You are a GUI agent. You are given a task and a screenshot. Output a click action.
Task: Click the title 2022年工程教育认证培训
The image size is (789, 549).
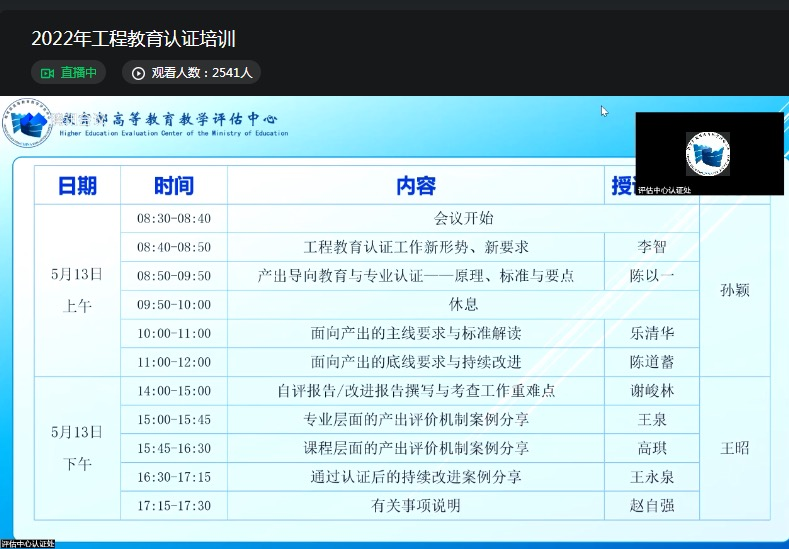[x=133, y=39]
